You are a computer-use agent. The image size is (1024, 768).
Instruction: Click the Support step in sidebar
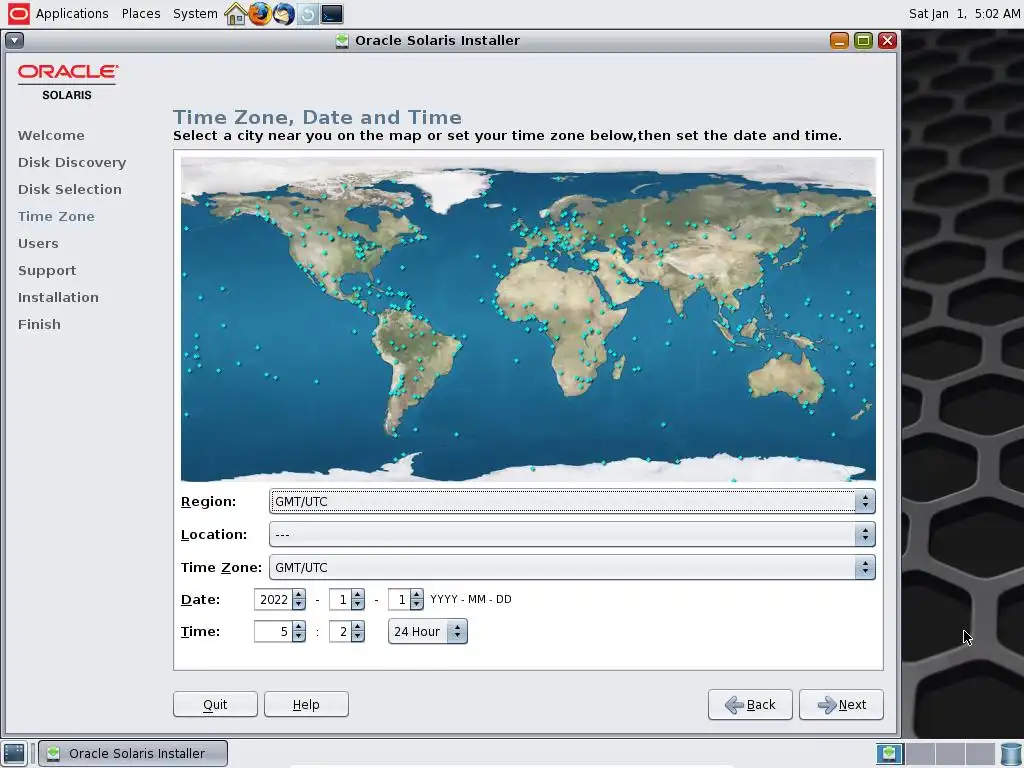[x=46, y=270]
